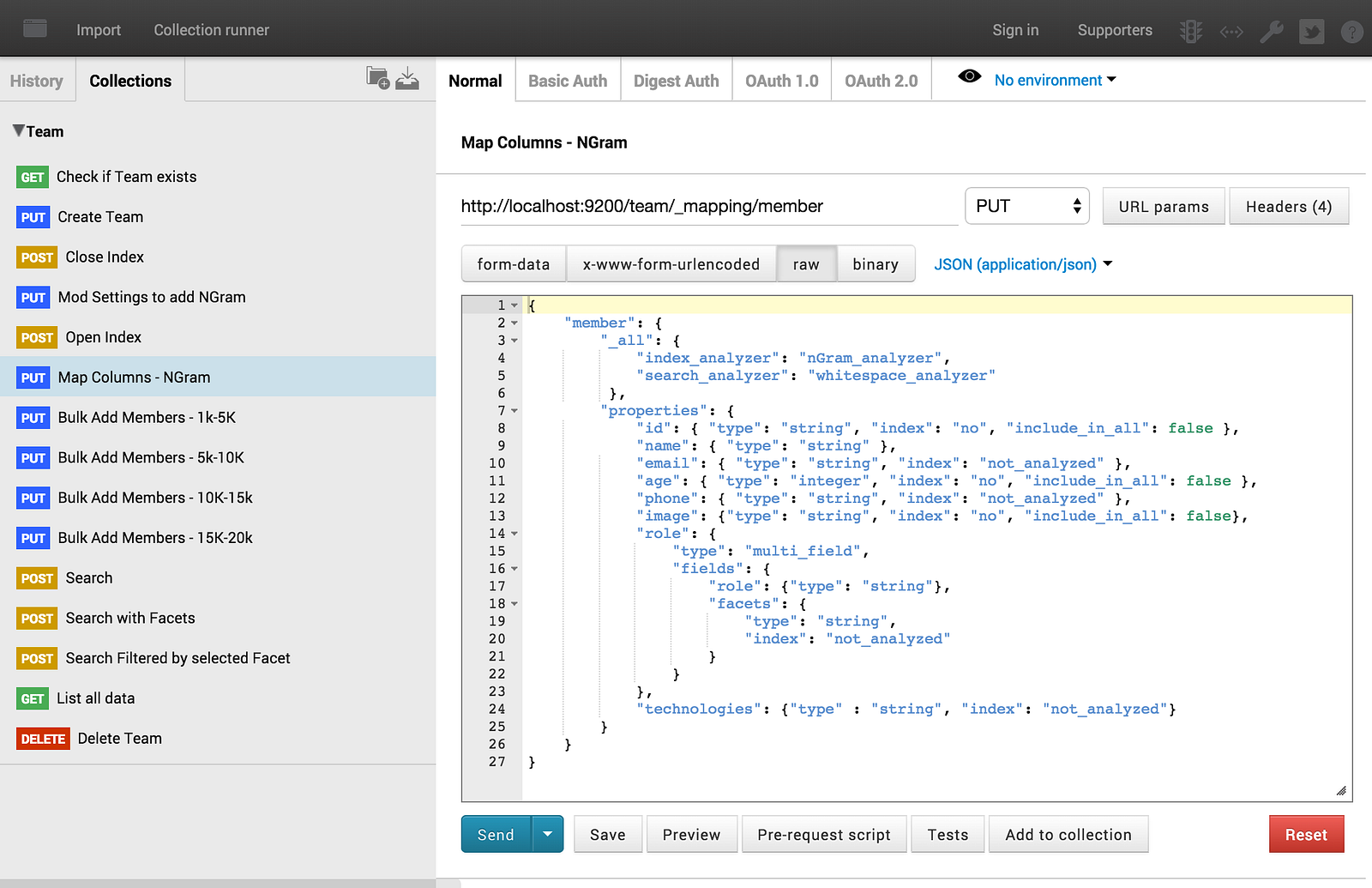
Task: Import collection tray icon
Action: pyautogui.click(x=407, y=78)
